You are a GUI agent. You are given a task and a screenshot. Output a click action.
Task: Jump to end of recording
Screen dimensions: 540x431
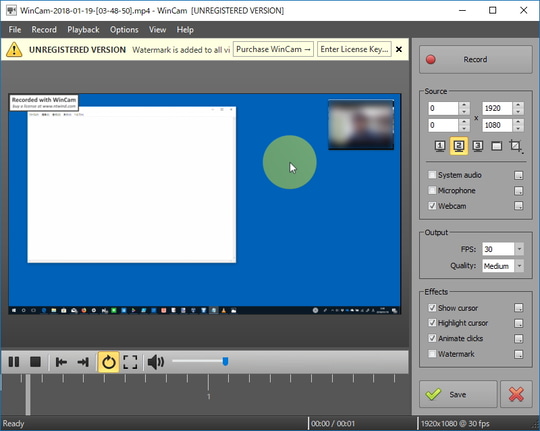83,362
